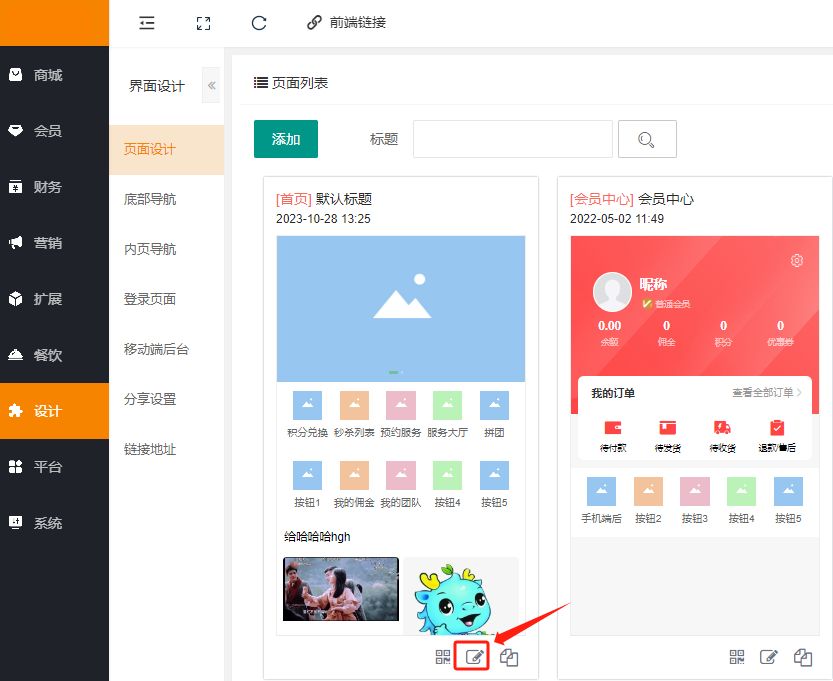Click the magnifier search button
The height and width of the screenshot is (681, 833).
tap(647, 139)
